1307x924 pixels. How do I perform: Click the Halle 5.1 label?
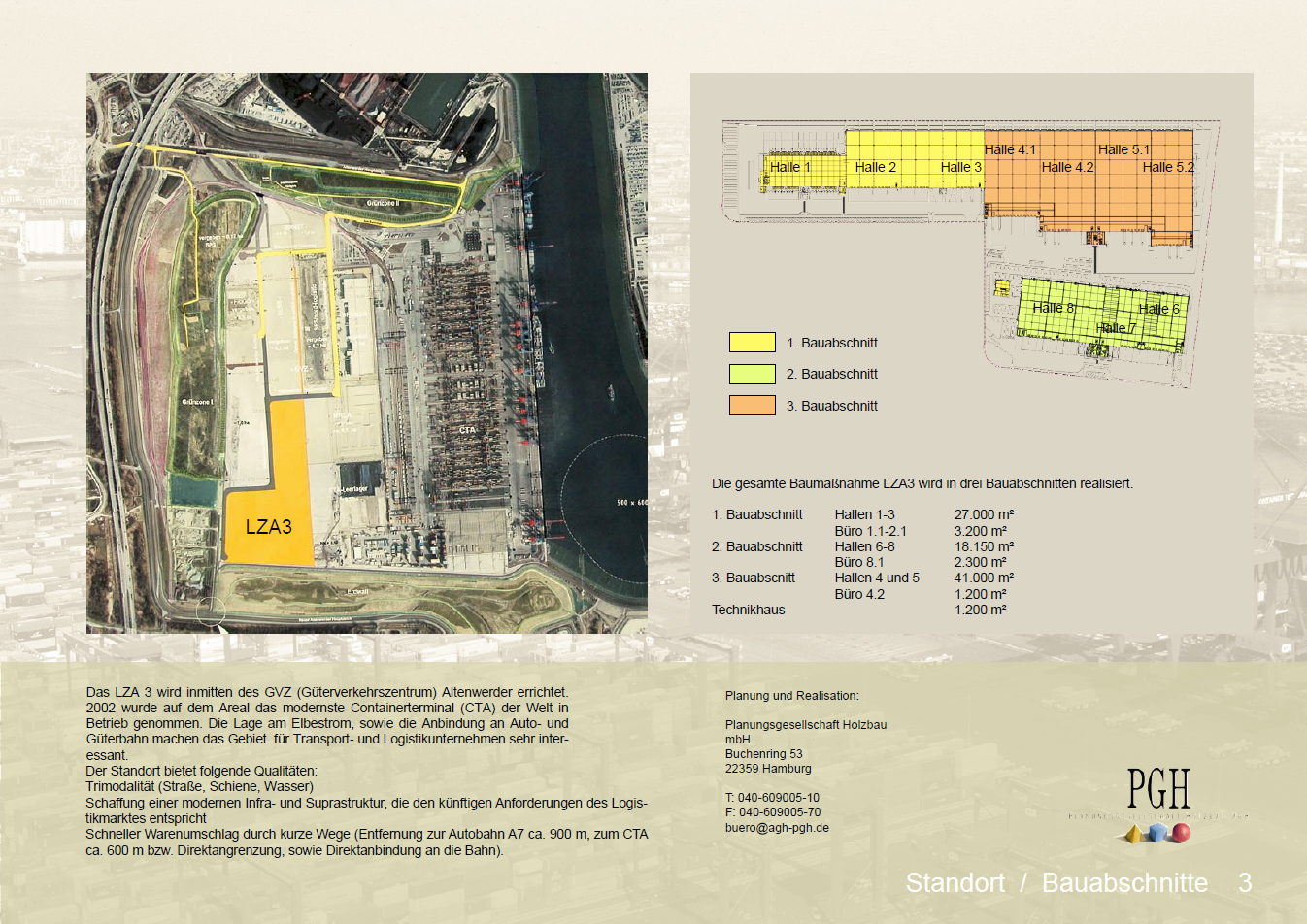coord(1123,149)
